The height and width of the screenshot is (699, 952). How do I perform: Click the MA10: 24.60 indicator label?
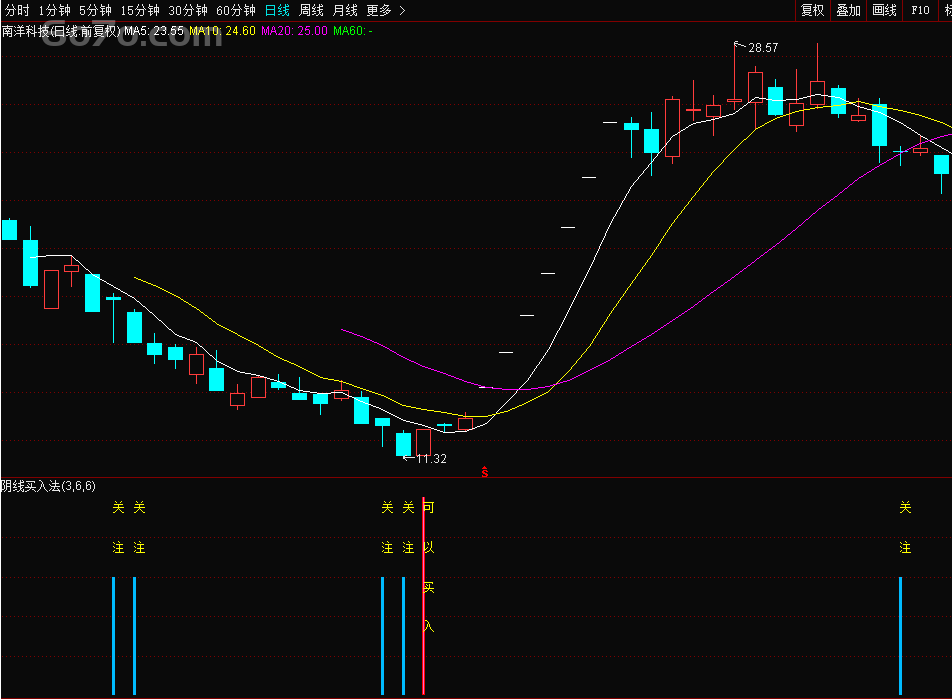pyautogui.click(x=222, y=31)
